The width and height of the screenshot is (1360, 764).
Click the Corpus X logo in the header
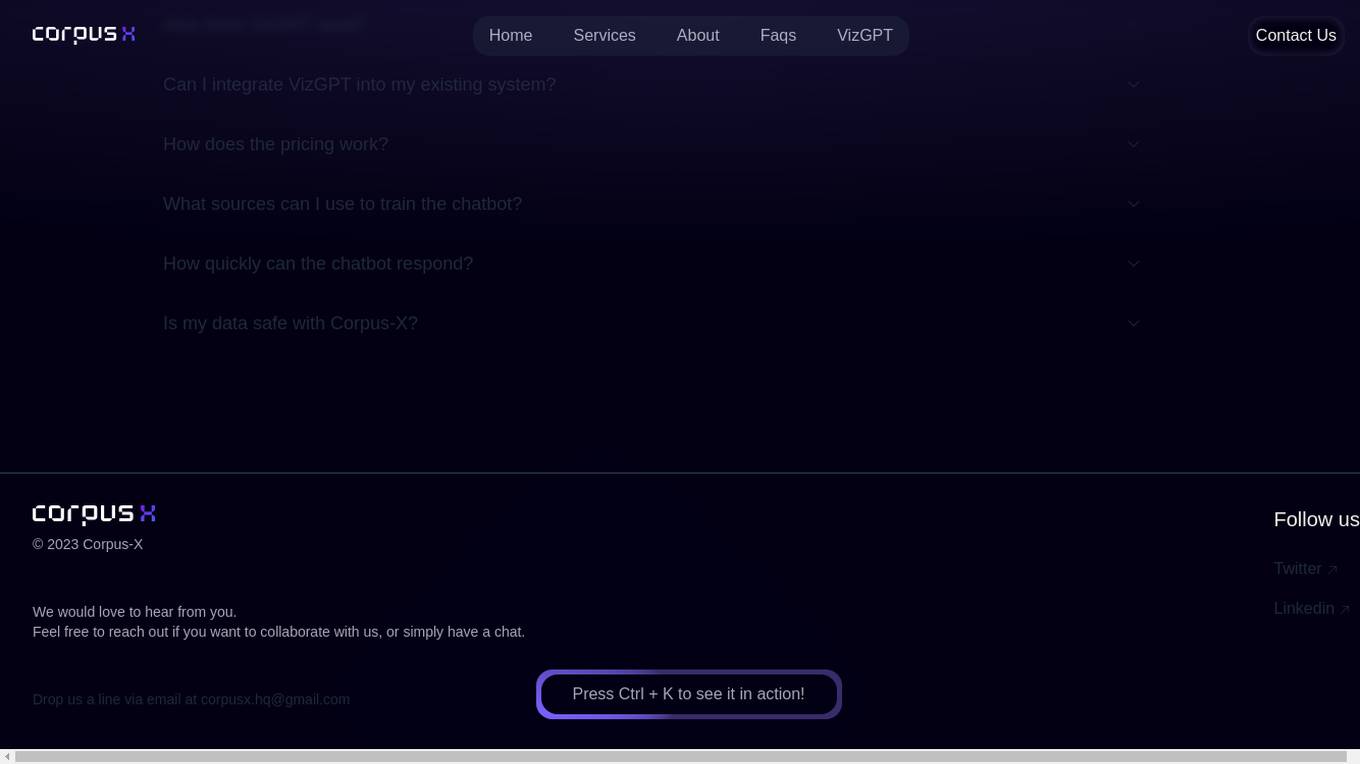(x=84, y=35)
